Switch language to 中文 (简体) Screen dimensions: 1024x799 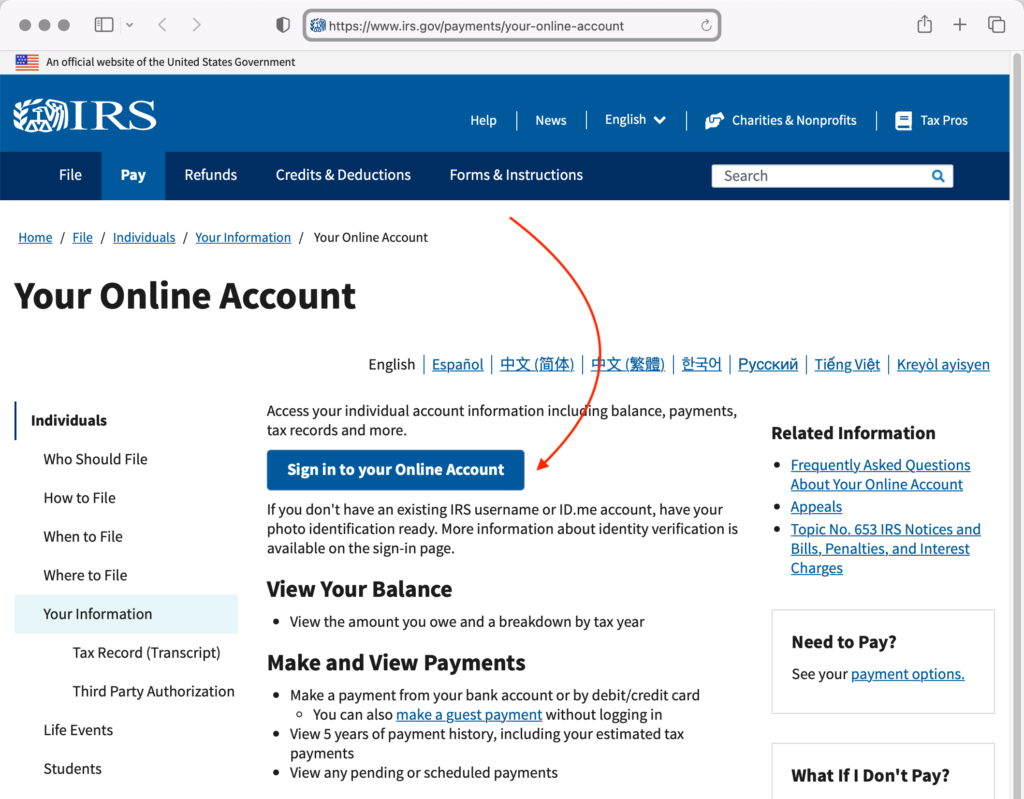point(537,364)
